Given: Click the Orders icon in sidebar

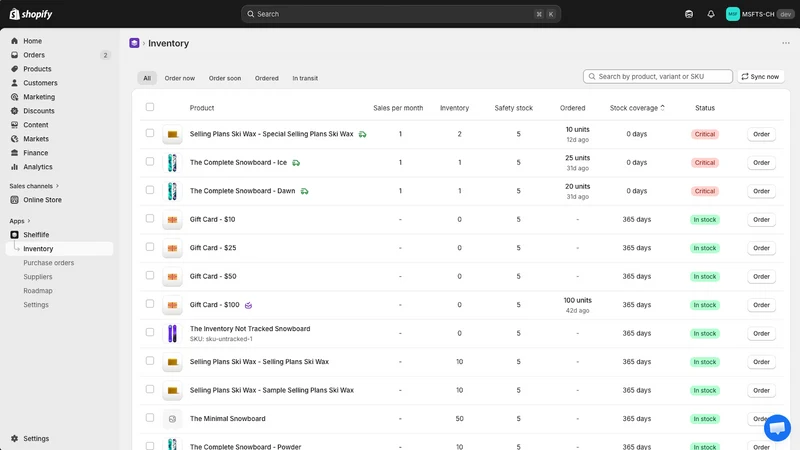Looking at the screenshot, I should pos(14,55).
